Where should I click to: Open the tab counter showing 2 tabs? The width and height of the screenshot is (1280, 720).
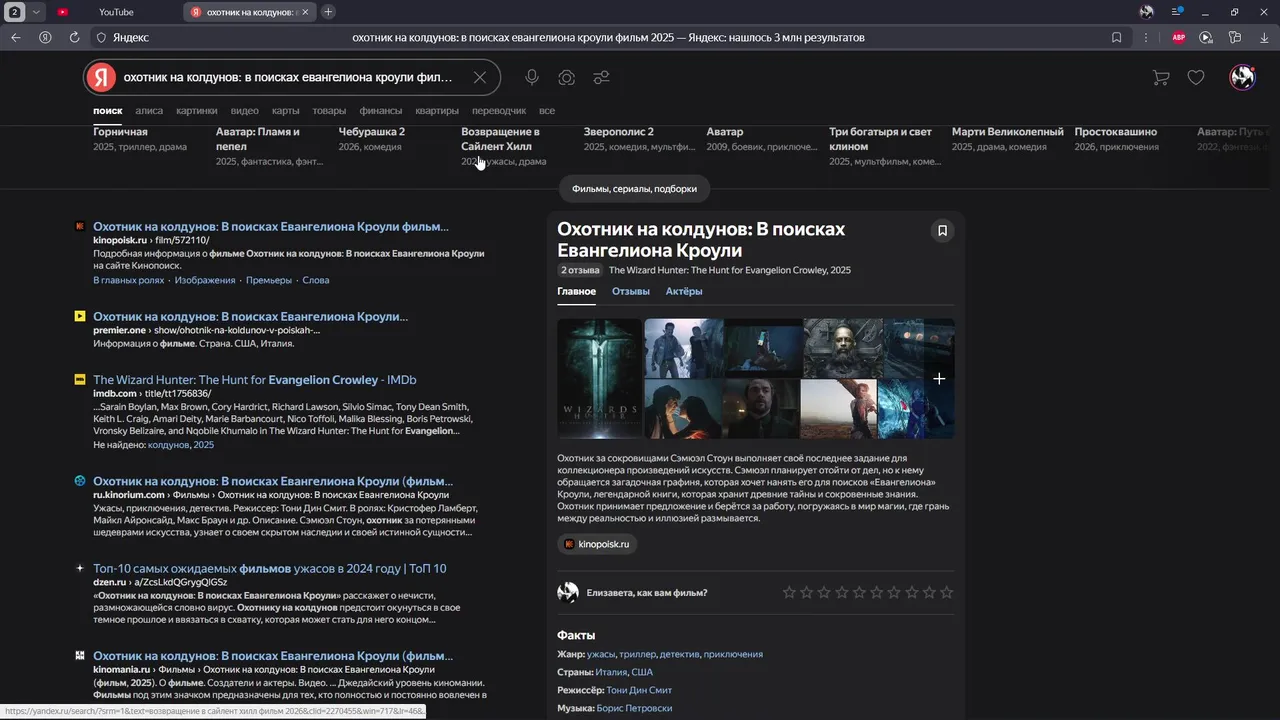(x=15, y=12)
